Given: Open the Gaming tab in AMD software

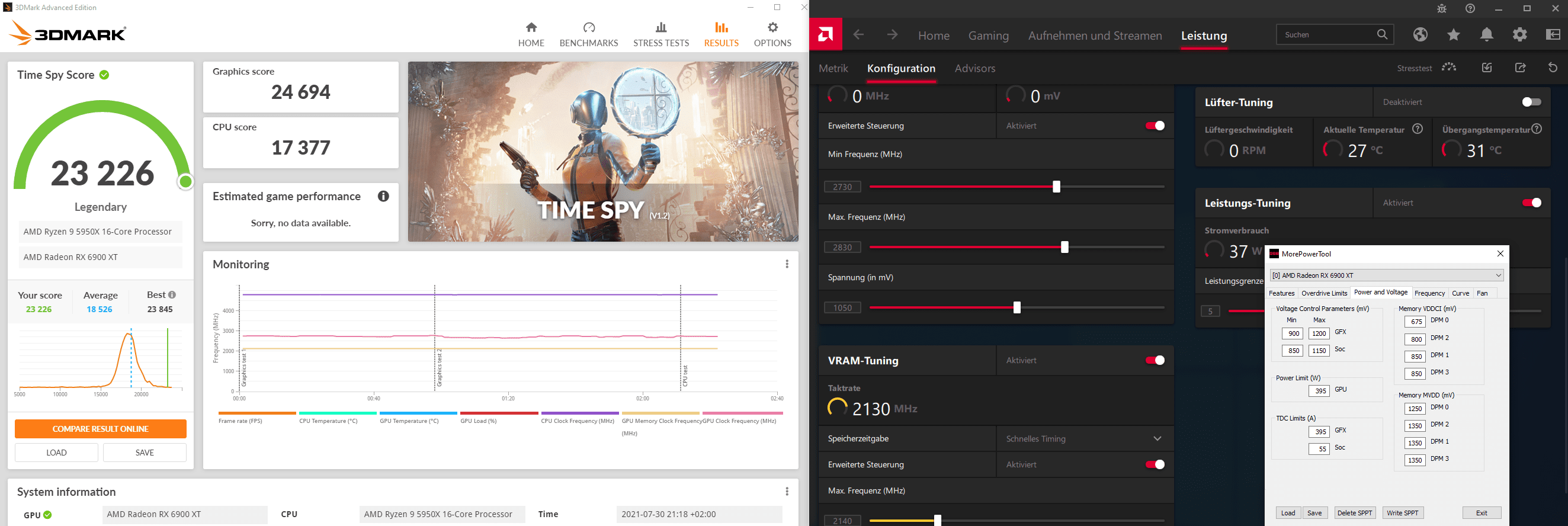Looking at the screenshot, I should tap(989, 36).
